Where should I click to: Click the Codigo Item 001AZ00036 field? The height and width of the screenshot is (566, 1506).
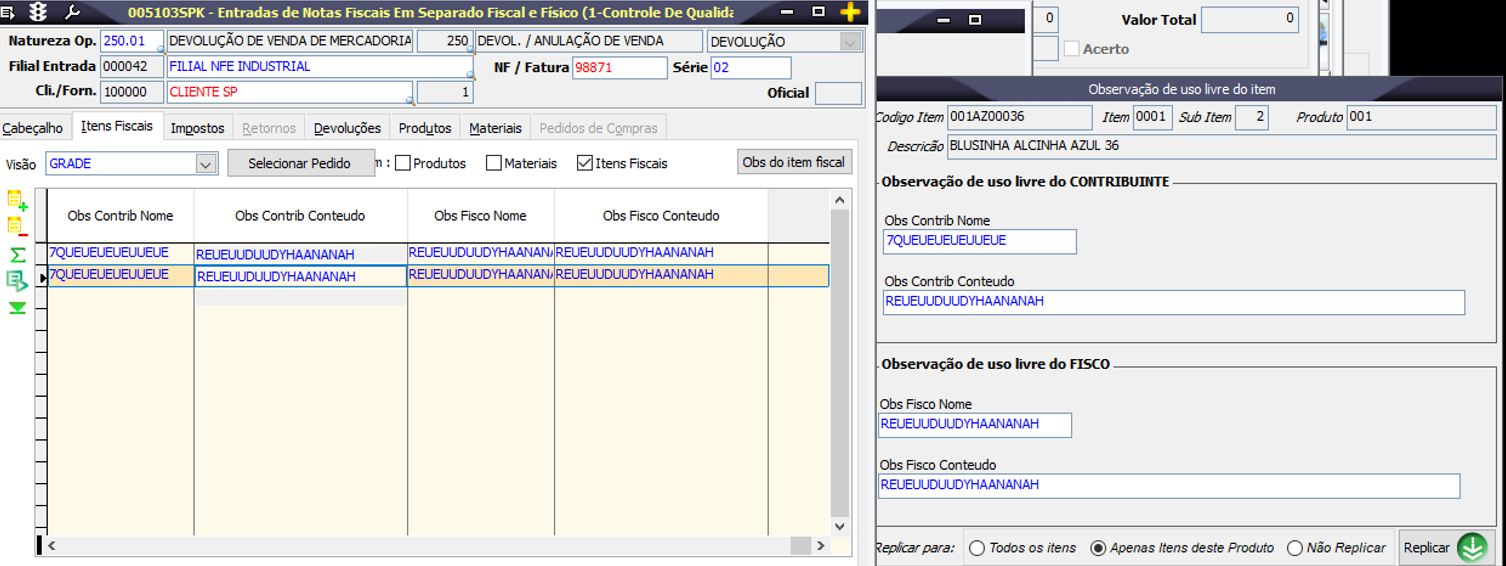click(1020, 117)
